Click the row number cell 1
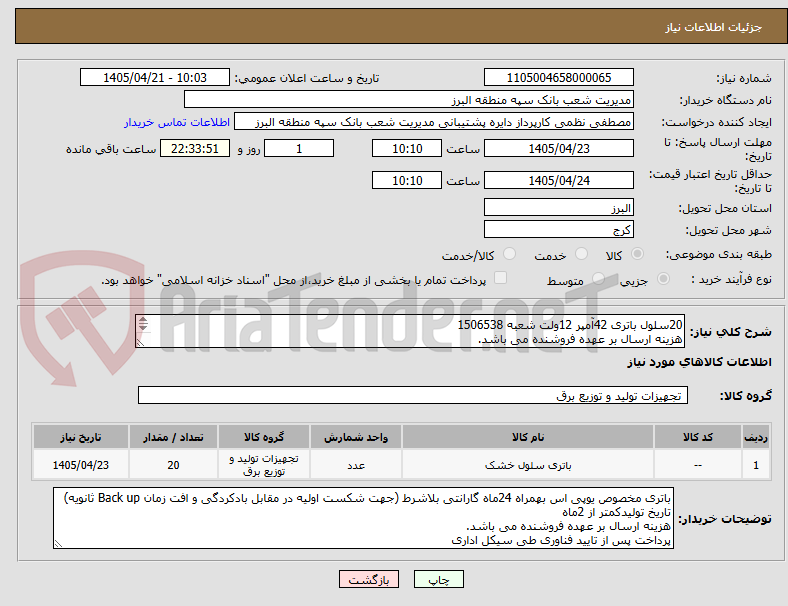This screenshot has height=606, width=788. click(755, 465)
